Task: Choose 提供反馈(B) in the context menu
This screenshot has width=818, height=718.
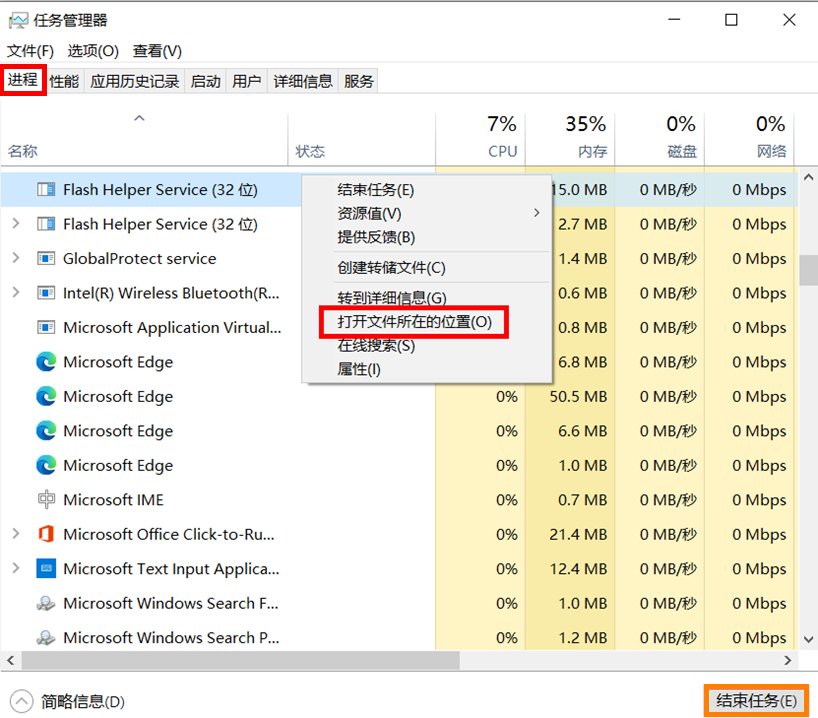Action: [x=376, y=237]
